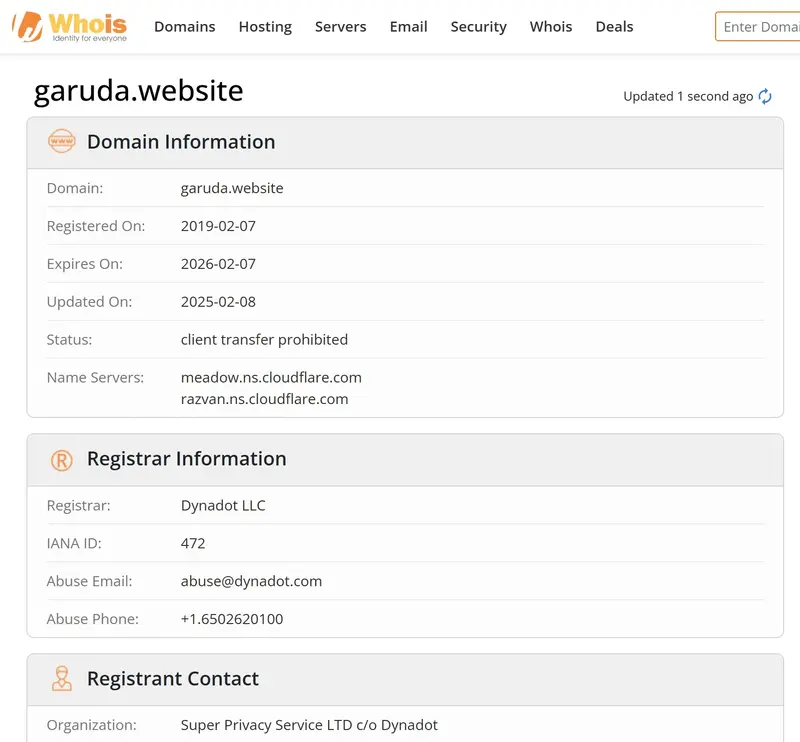Click the Registrant Contact section header
Screen dimensions: 800x742
point(405,680)
